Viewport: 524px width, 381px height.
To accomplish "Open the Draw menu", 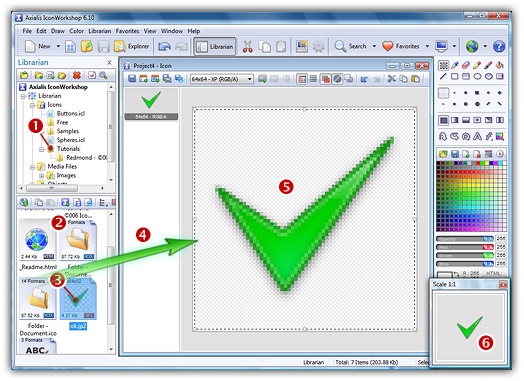I will [58, 31].
